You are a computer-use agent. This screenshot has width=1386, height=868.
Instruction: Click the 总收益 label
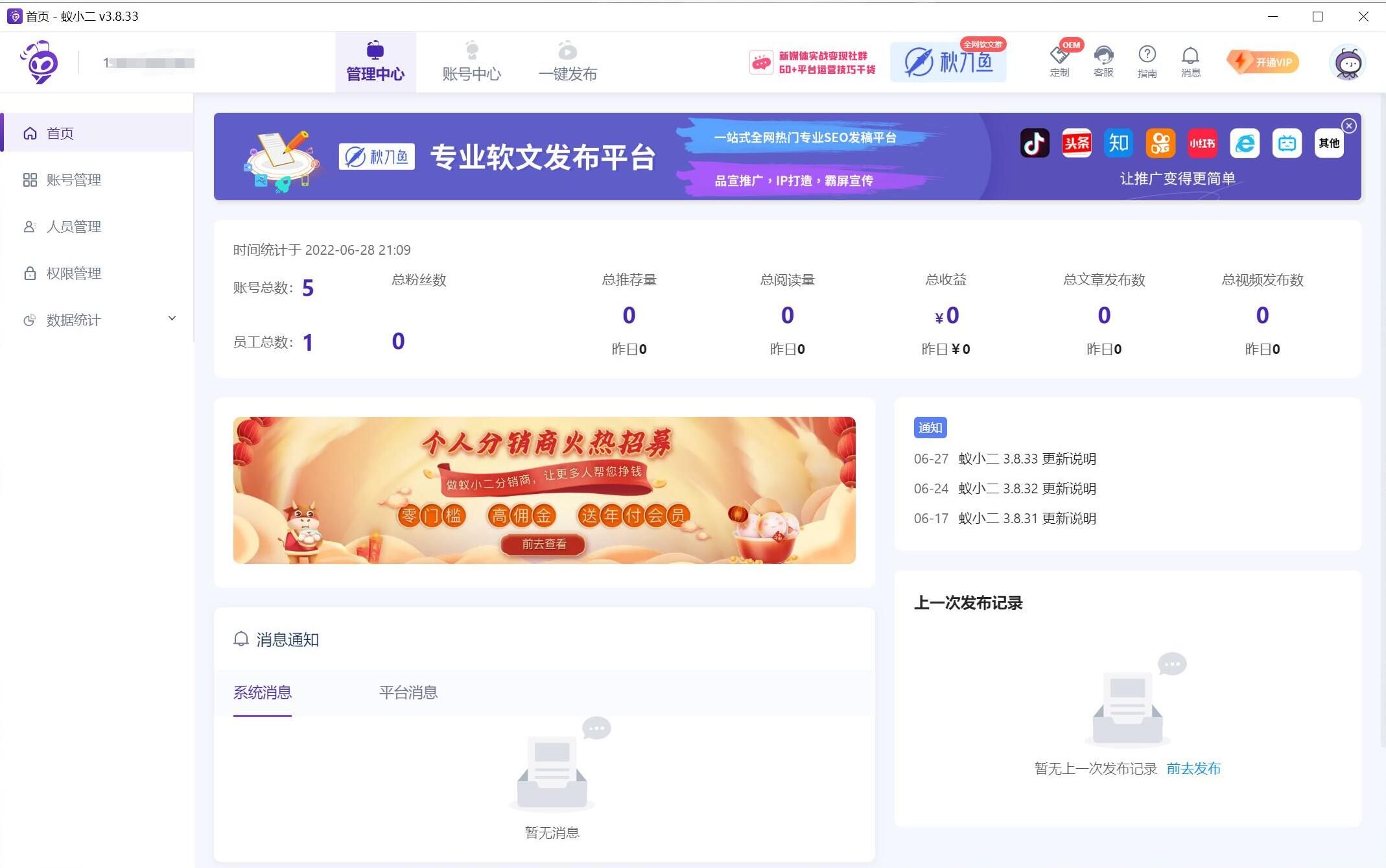[946, 280]
